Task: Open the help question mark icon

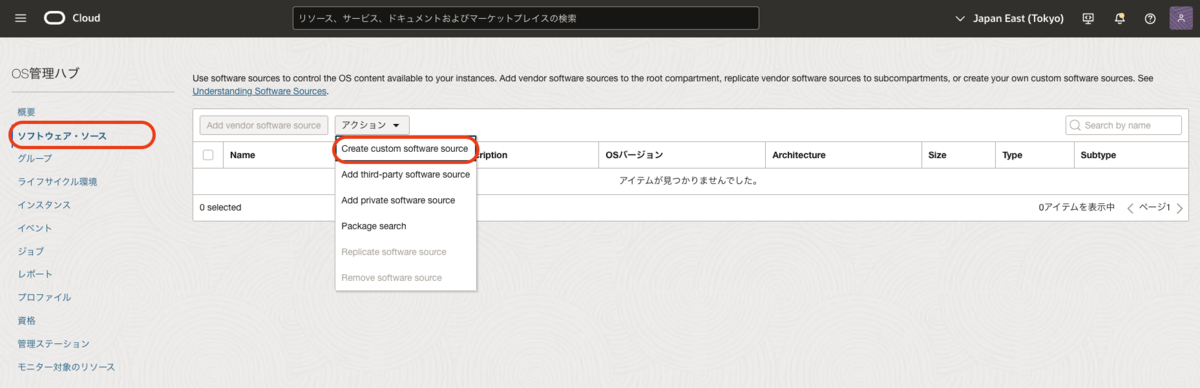Action: point(1150,18)
